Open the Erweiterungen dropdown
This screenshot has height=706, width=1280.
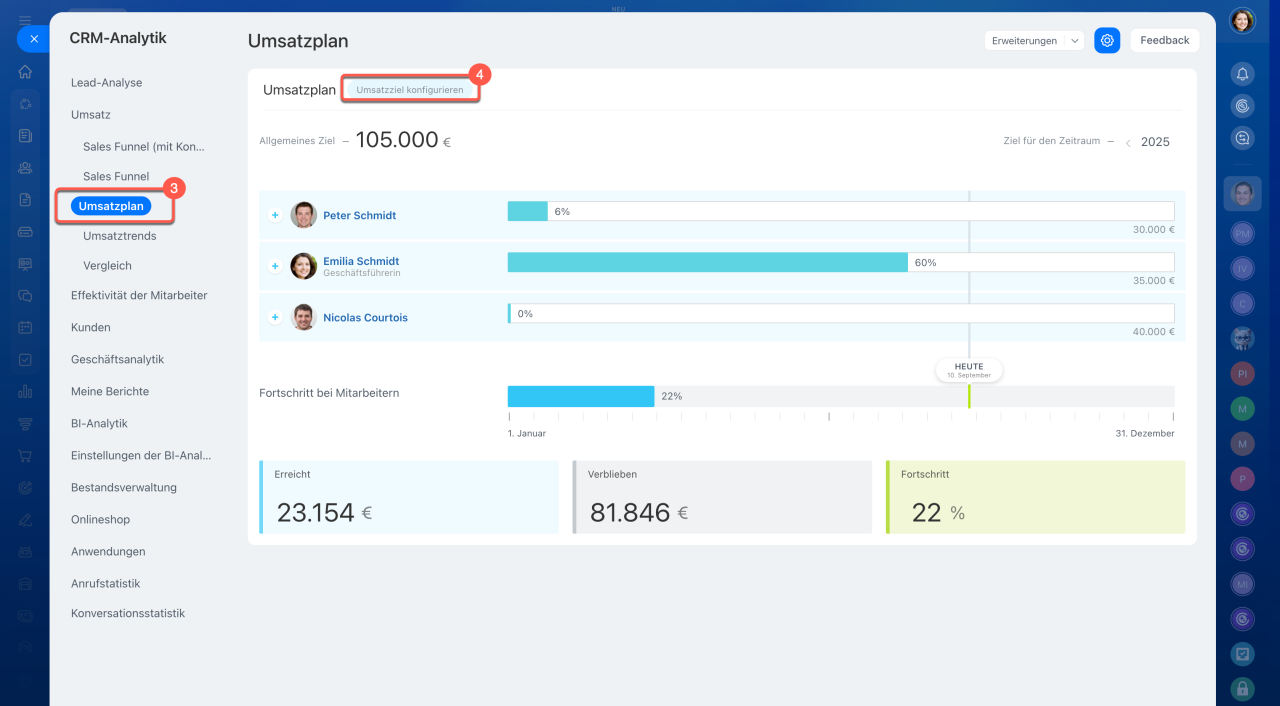point(1034,41)
